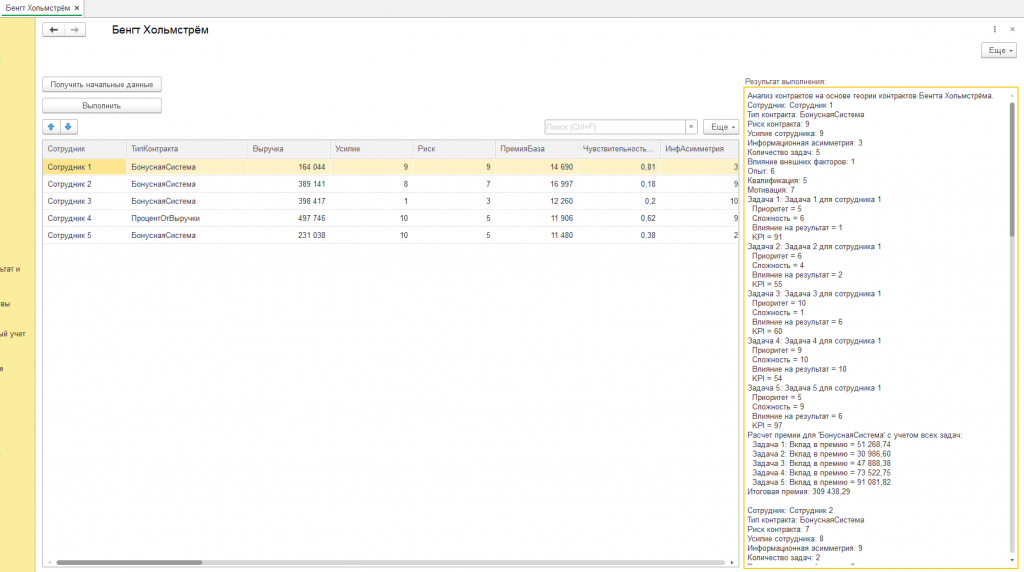Click sensitivity cell 0,38

(x=618, y=235)
